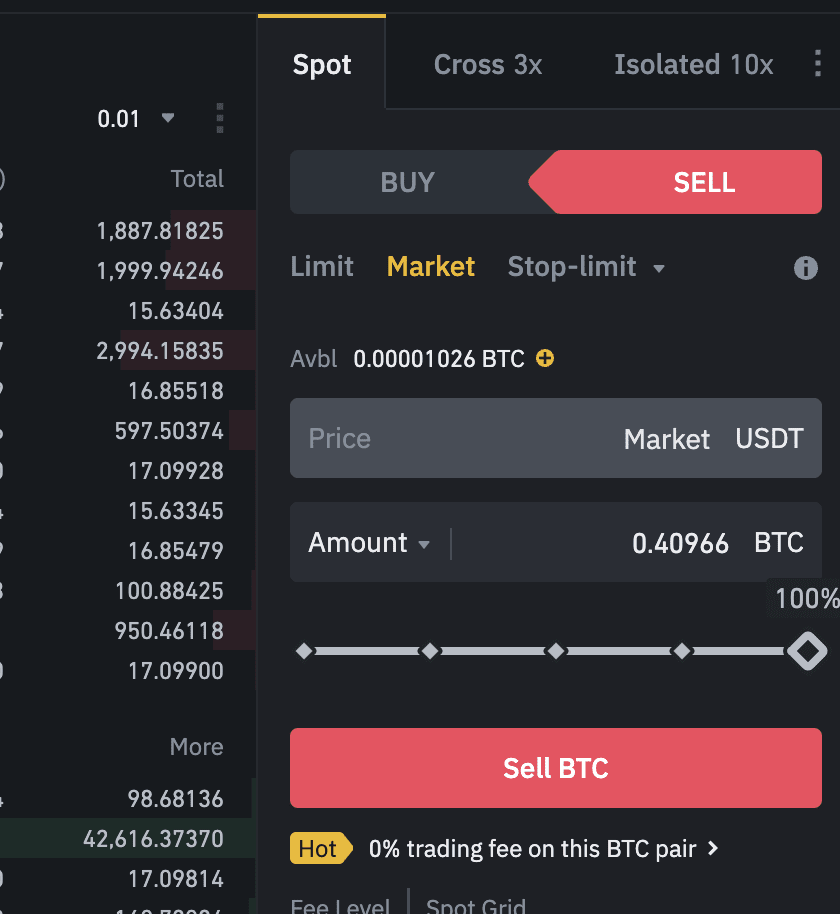Switch the order side to SELL
This screenshot has height=914, width=840.
tap(704, 182)
